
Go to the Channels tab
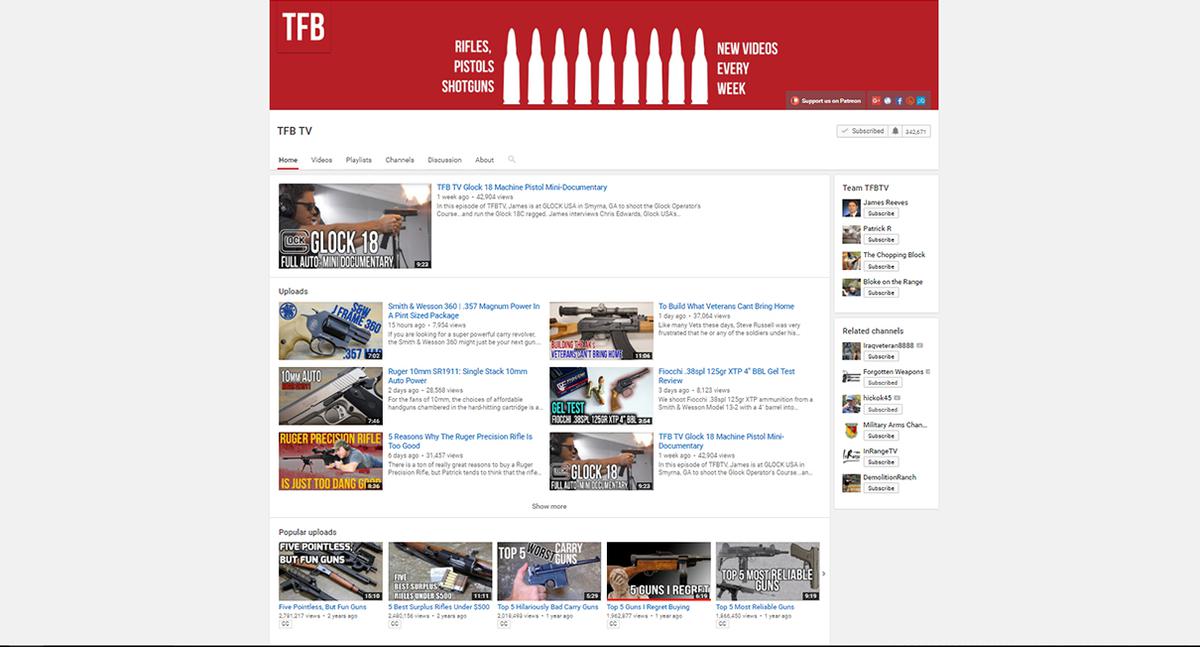click(x=400, y=160)
